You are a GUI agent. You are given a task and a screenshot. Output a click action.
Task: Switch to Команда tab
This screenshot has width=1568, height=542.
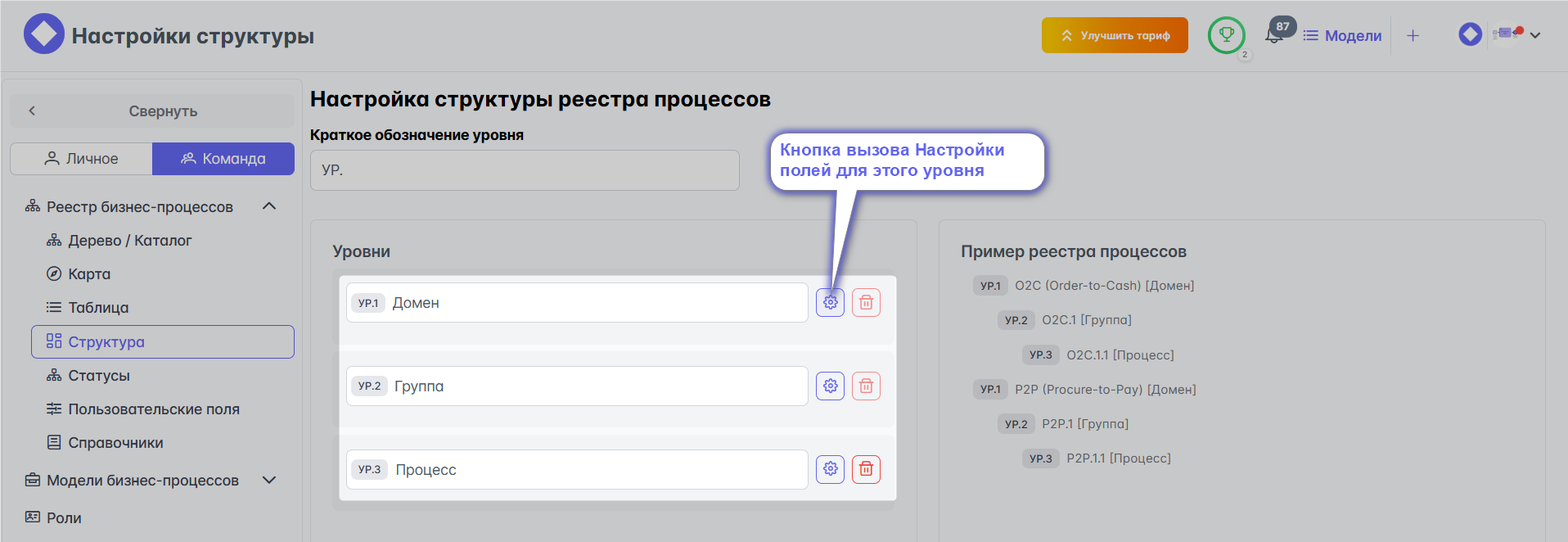[x=223, y=159]
